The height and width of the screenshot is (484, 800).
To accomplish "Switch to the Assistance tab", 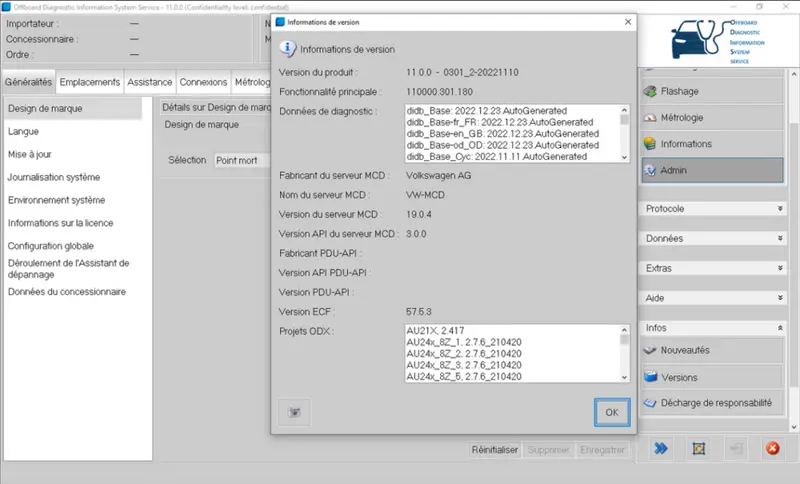I will click(149, 82).
